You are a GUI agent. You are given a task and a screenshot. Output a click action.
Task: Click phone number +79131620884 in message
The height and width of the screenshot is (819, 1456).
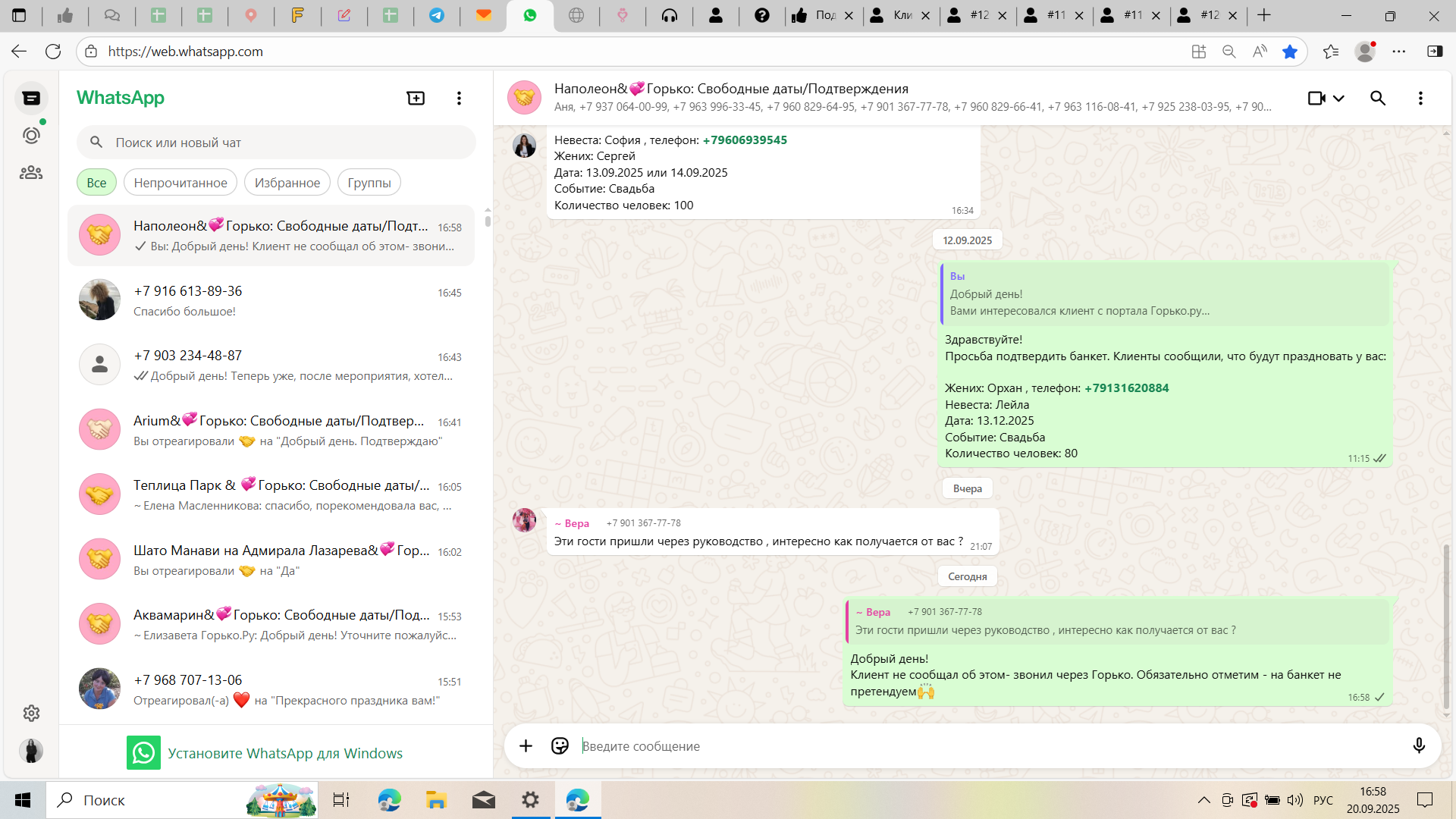[x=1126, y=388]
